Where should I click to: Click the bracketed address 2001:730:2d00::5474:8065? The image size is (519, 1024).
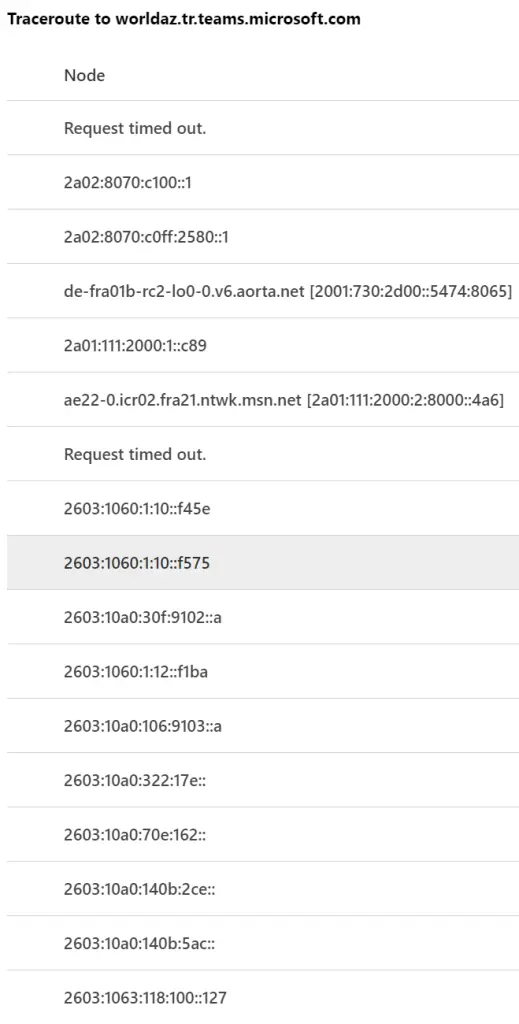(411, 291)
